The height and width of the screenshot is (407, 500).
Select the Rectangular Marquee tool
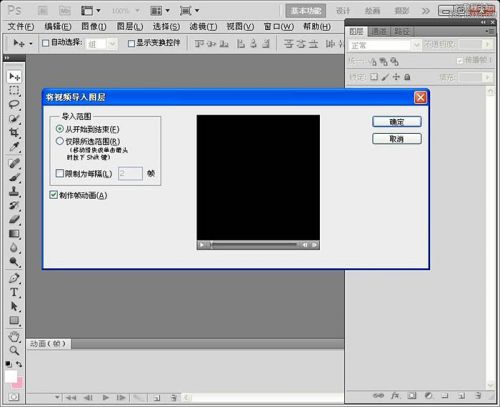(14, 91)
